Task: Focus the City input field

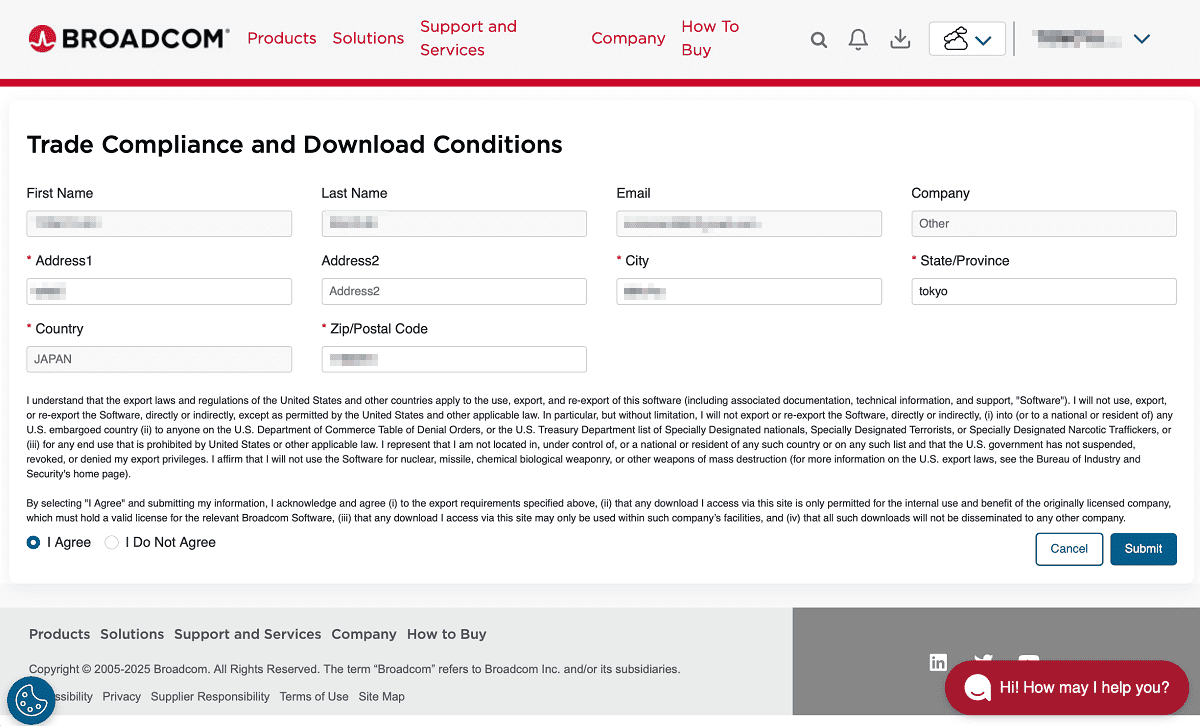Action: [749, 291]
